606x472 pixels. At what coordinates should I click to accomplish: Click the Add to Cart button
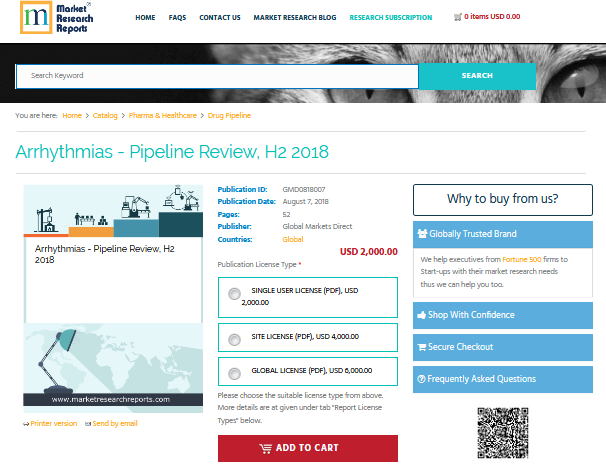[308, 448]
